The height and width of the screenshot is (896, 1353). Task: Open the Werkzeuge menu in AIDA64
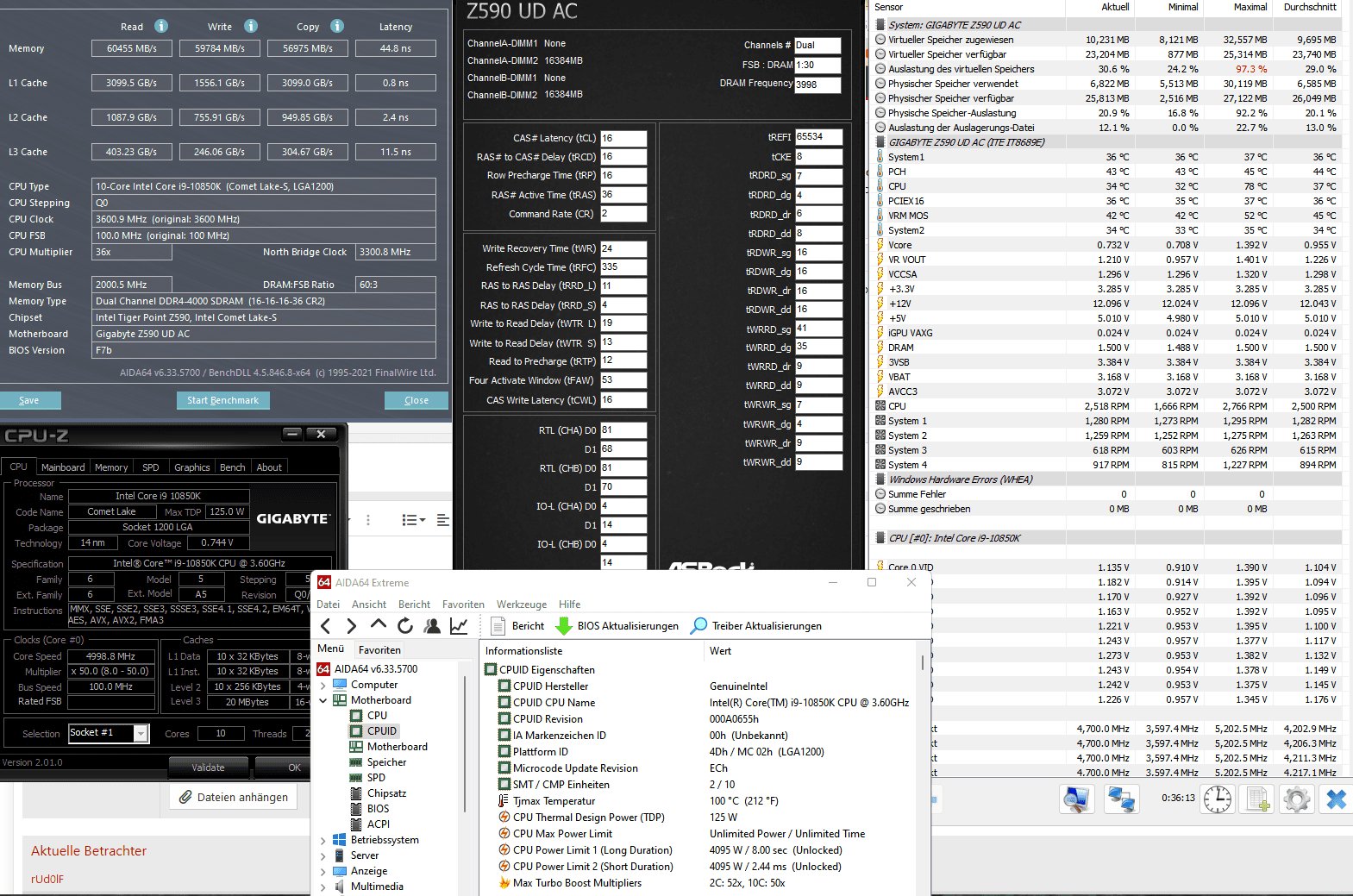522,605
